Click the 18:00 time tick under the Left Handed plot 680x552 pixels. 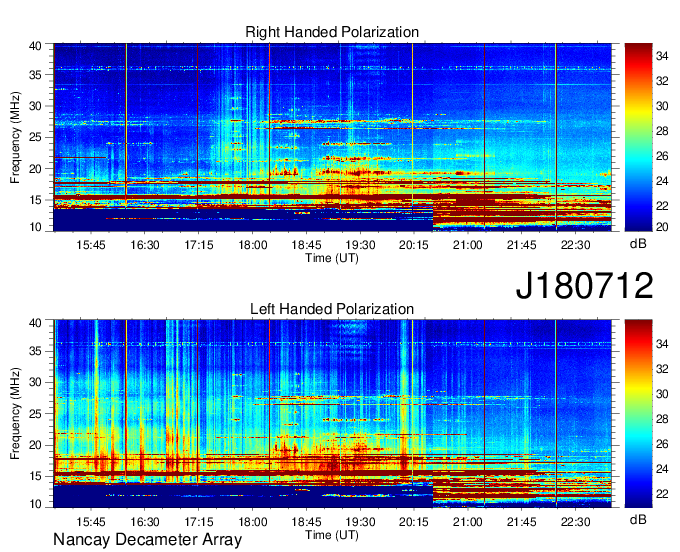point(252,521)
